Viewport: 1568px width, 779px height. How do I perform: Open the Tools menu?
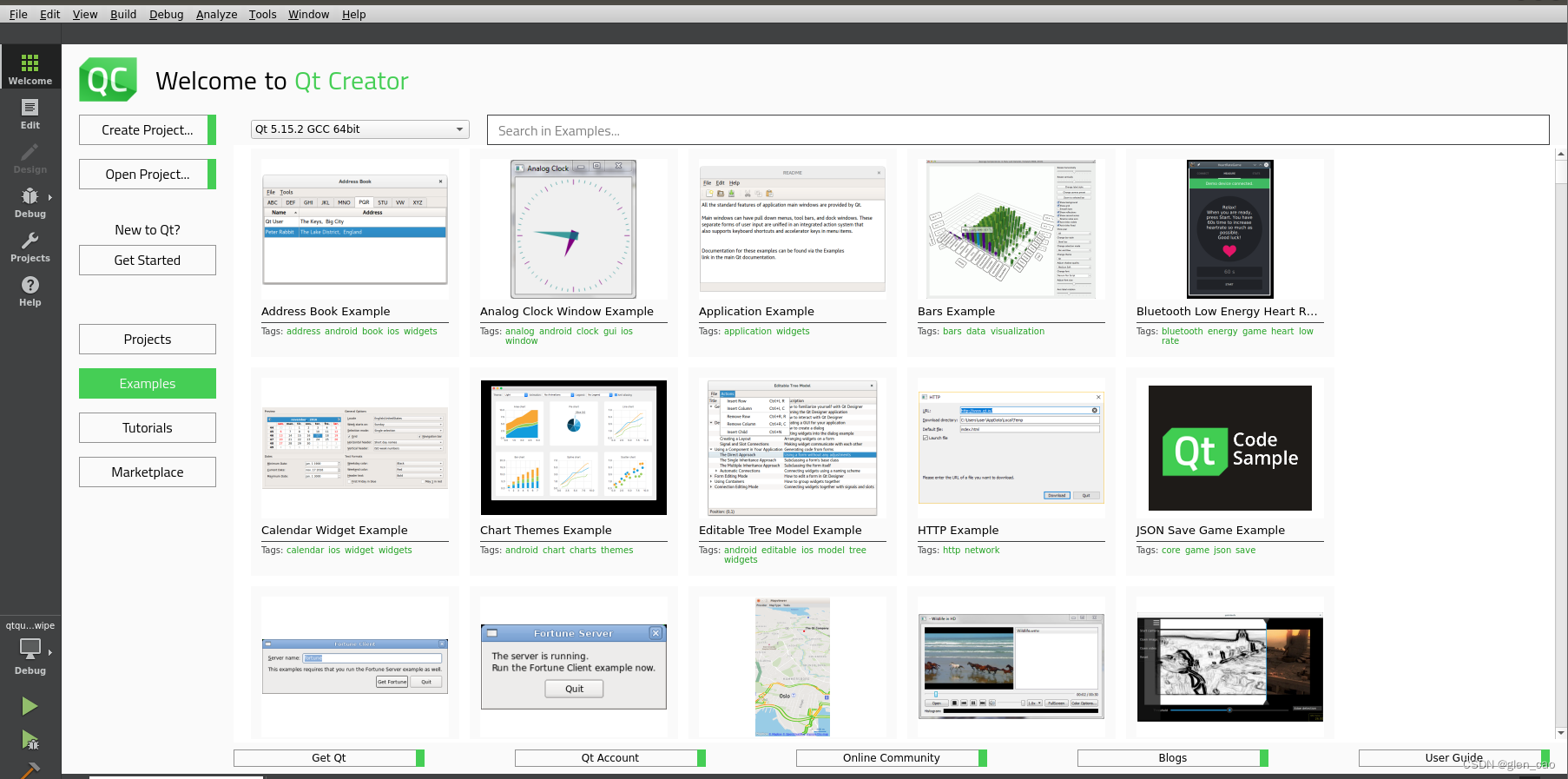(262, 14)
